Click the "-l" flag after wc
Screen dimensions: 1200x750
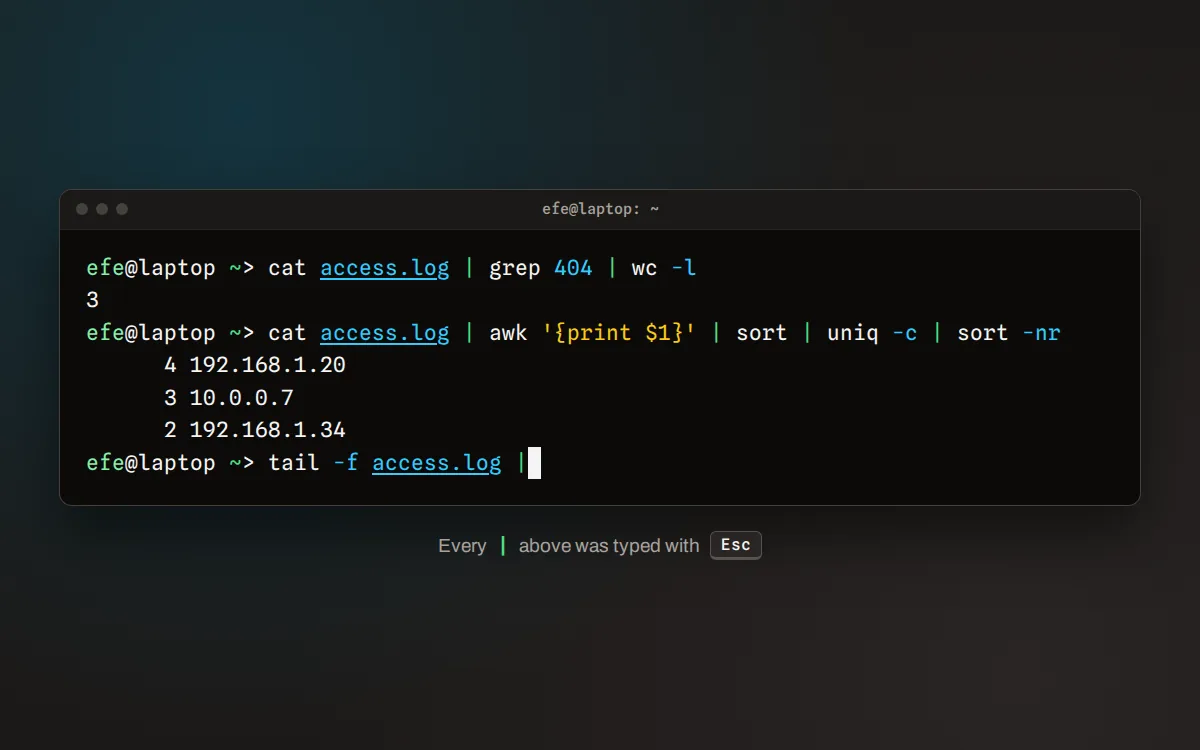(x=684, y=268)
